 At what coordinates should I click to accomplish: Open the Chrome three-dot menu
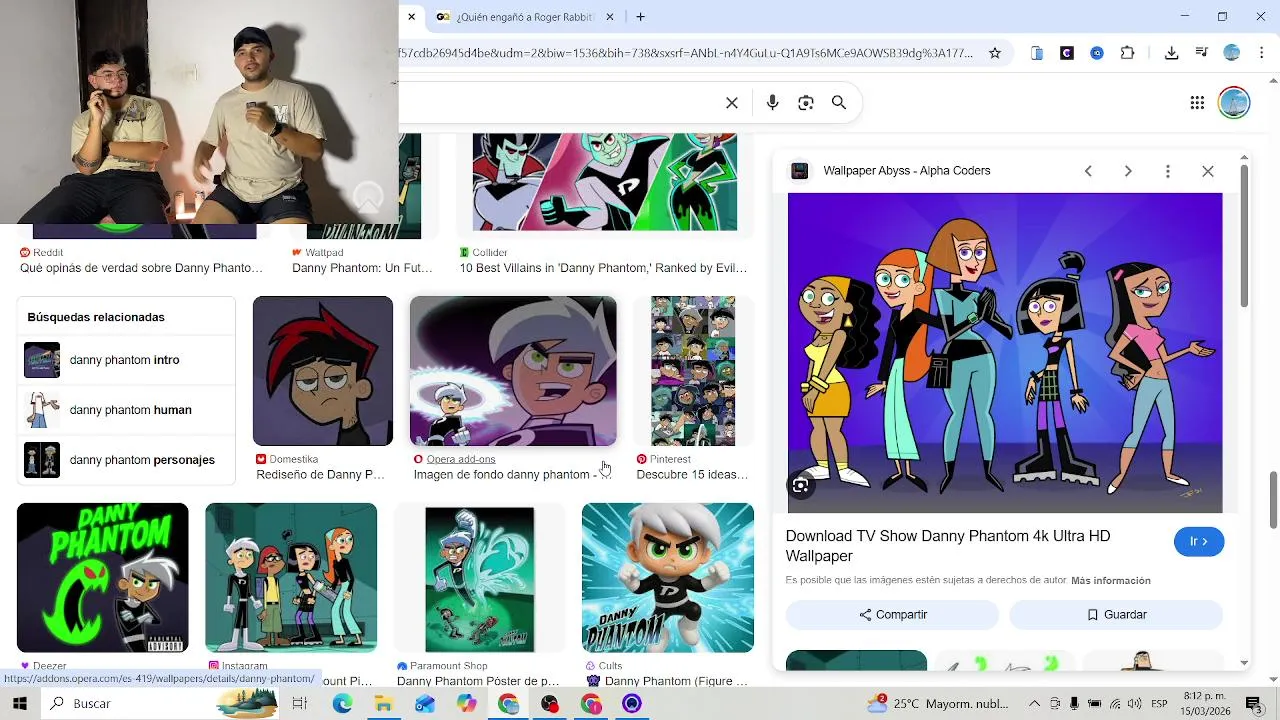click(x=1262, y=53)
